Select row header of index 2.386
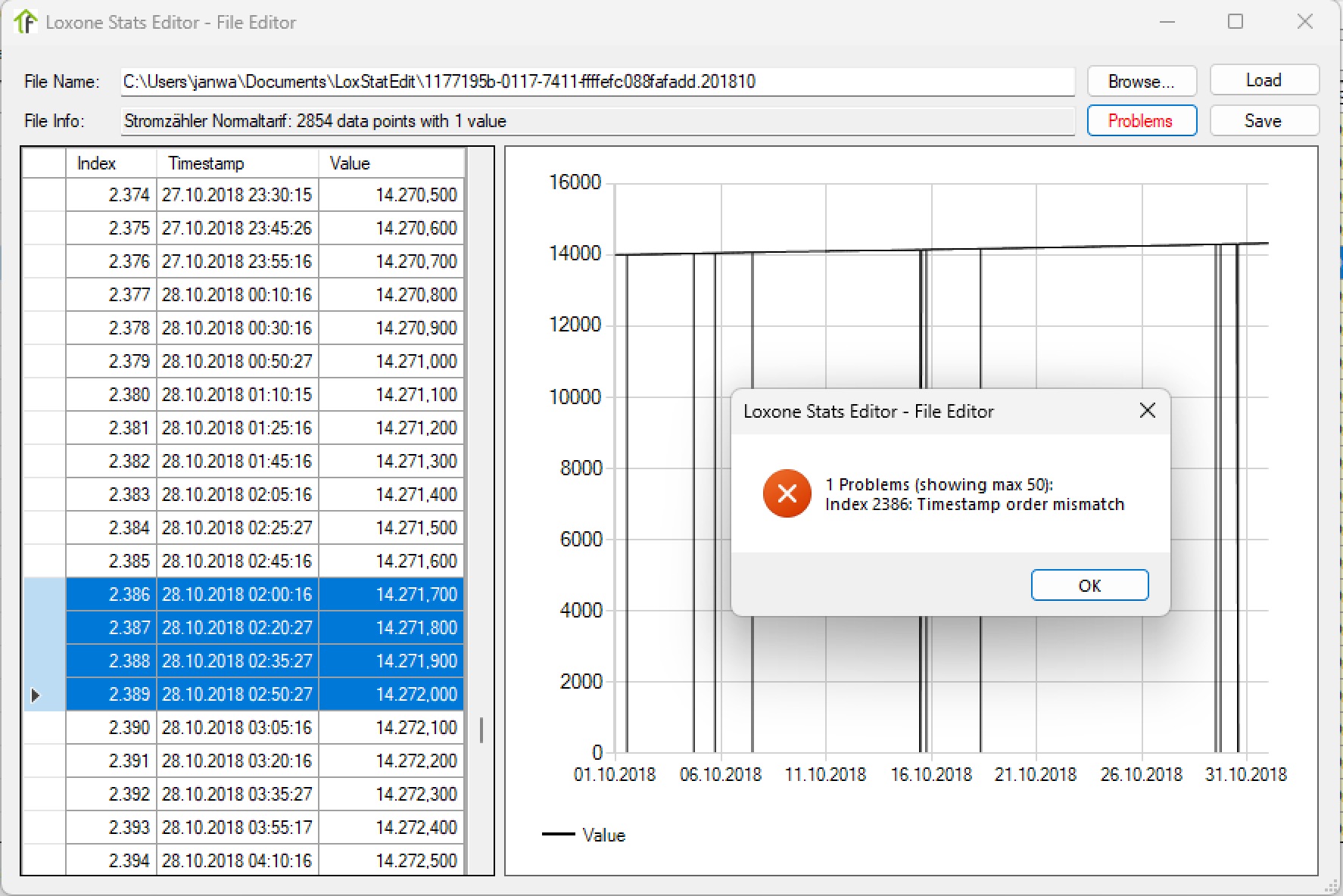This screenshot has width=1343, height=896. (44, 594)
